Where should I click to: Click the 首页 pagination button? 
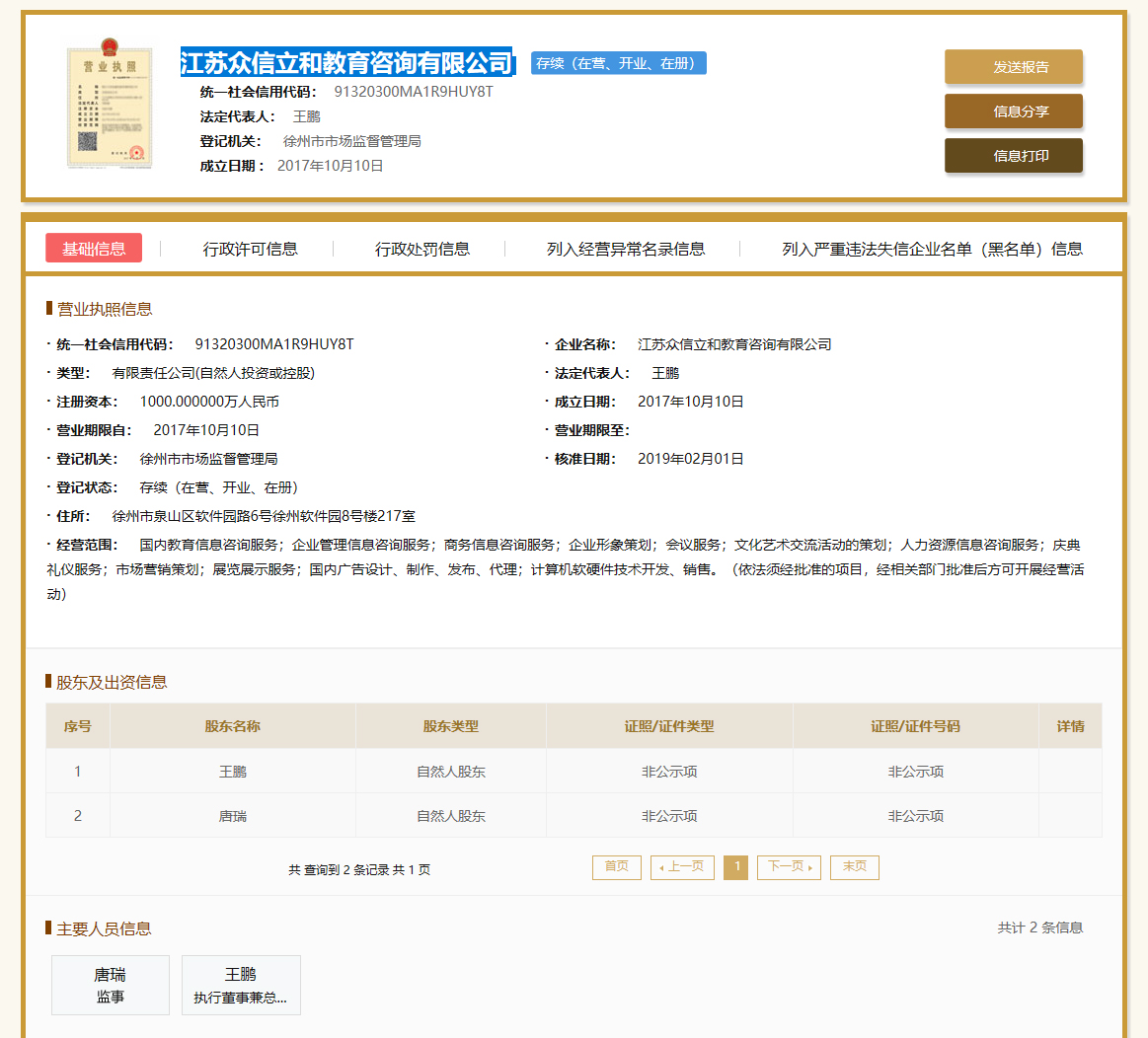point(616,867)
